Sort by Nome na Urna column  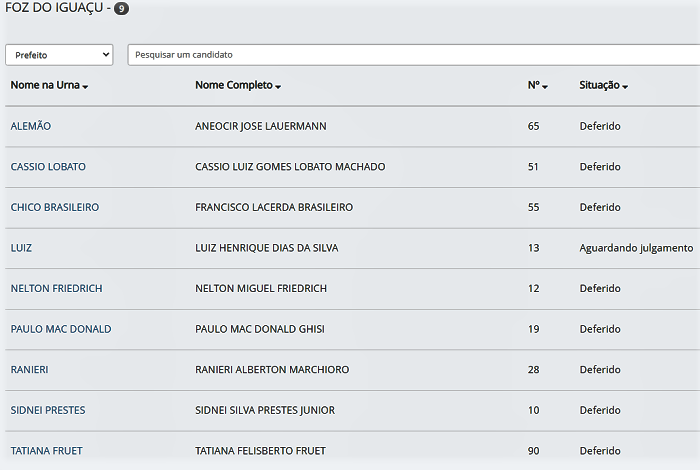[x=49, y=86]
